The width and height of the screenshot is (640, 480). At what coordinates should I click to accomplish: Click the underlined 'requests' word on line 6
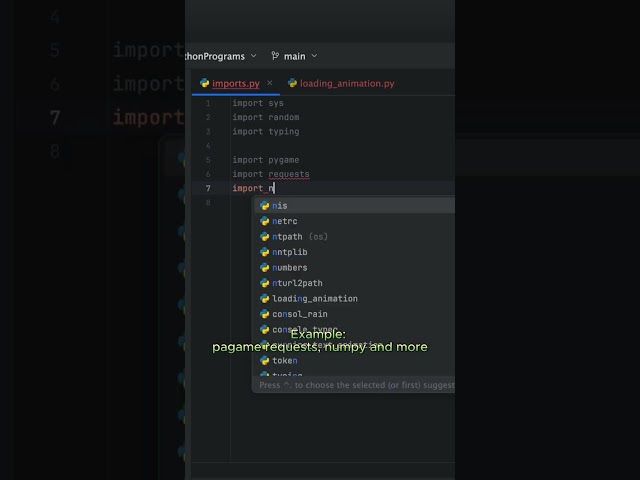point(289,174)
